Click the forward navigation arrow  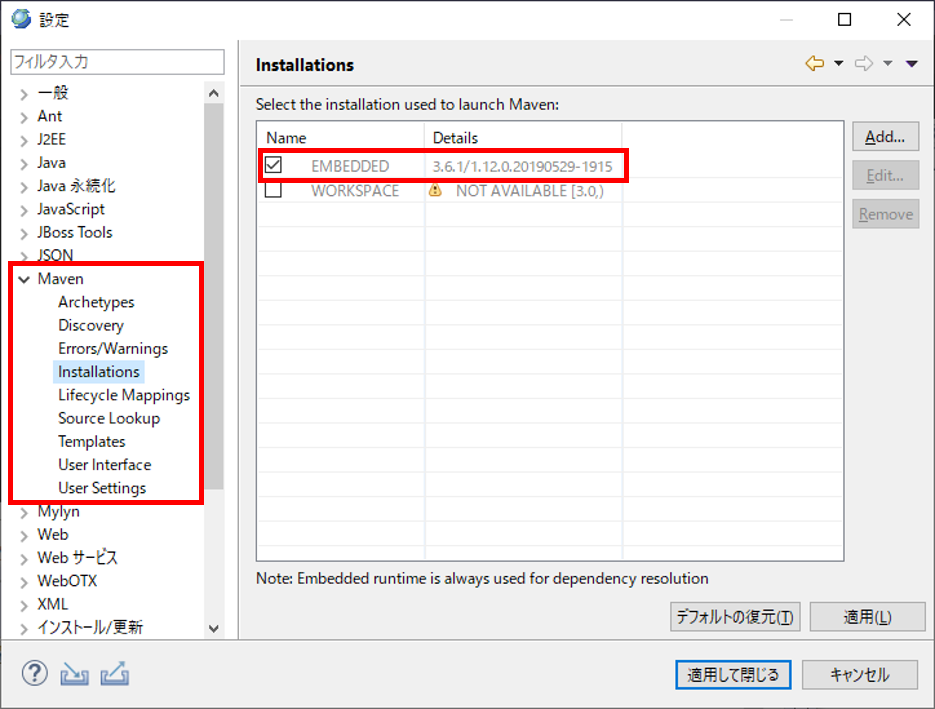[x=864, y=64]
